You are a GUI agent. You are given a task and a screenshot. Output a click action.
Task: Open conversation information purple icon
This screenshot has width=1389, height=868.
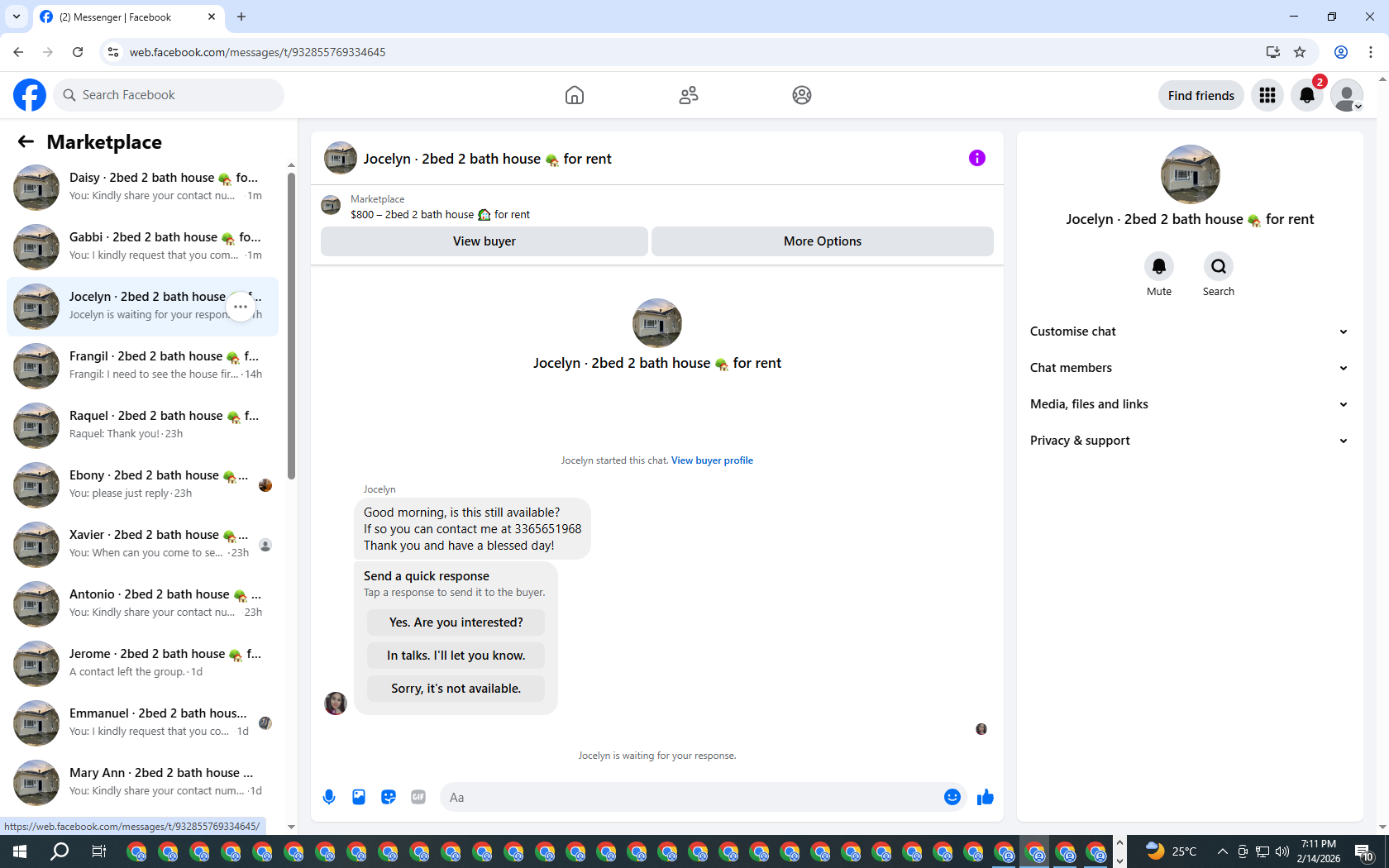pos(977,158)
